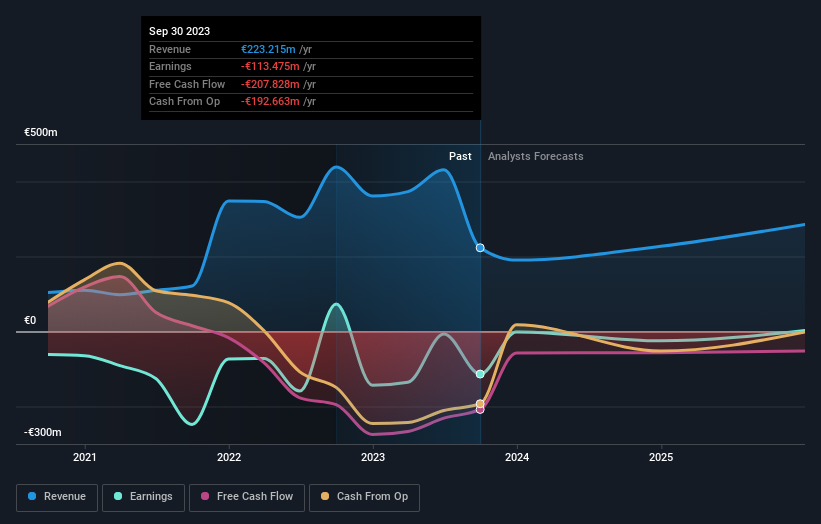
Task: Click the orange Cash From Op data point
Action: coord(480,404)
